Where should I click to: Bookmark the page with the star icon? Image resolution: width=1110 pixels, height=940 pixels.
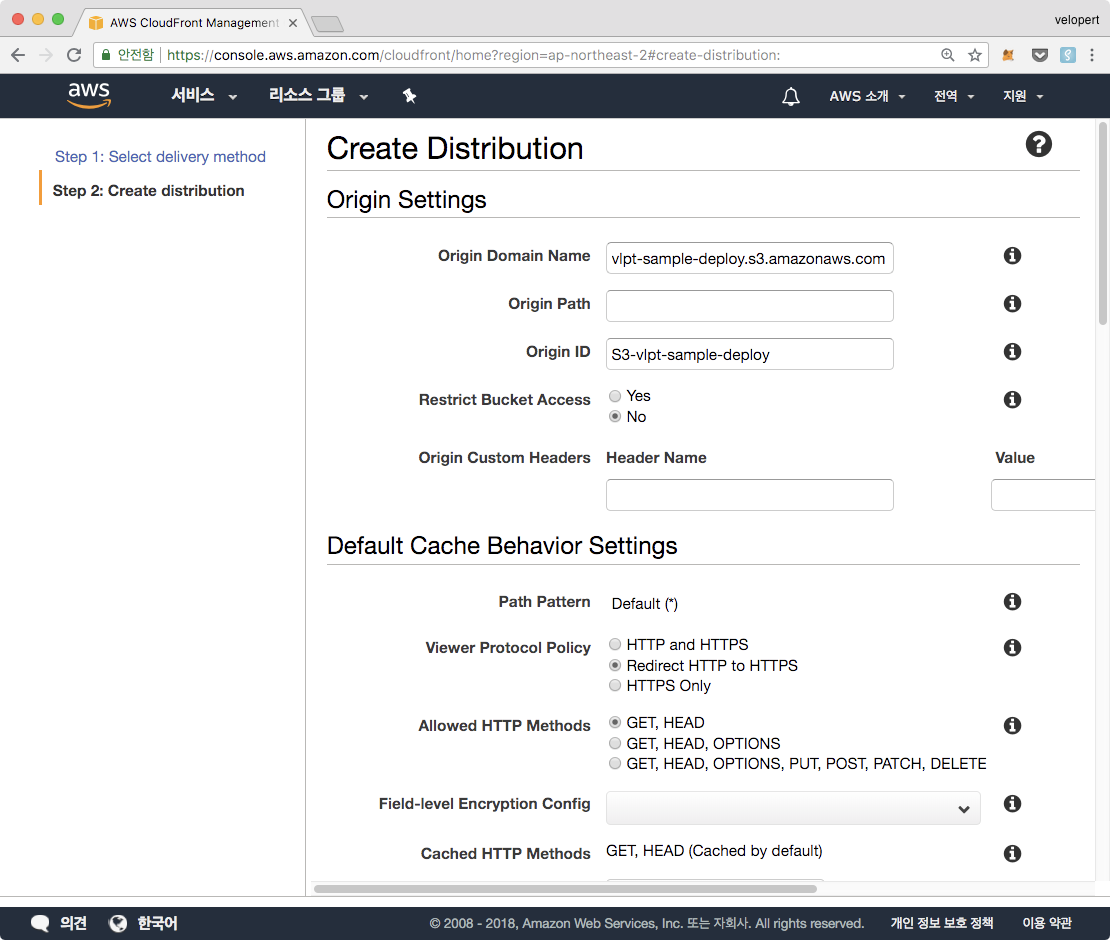coord(975,55)
